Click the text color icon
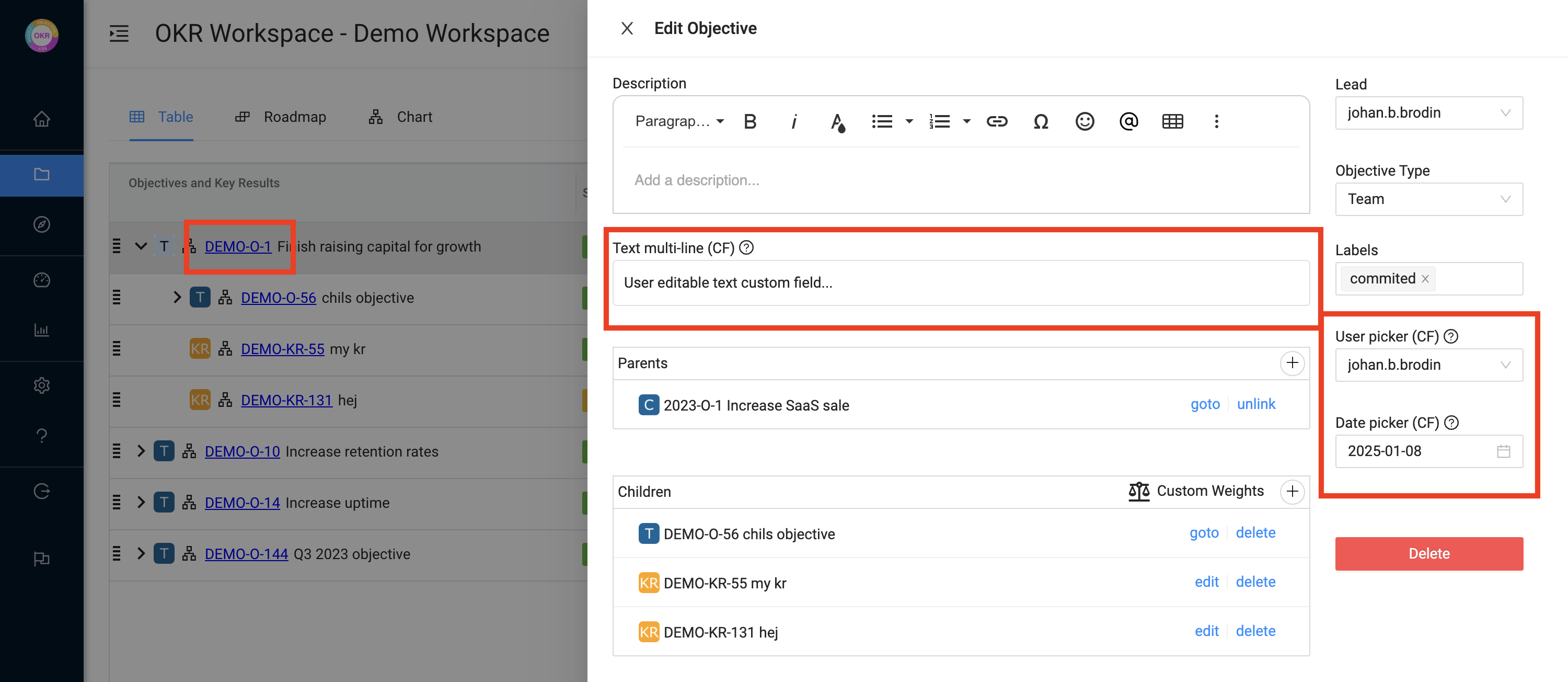 [837, 122]
